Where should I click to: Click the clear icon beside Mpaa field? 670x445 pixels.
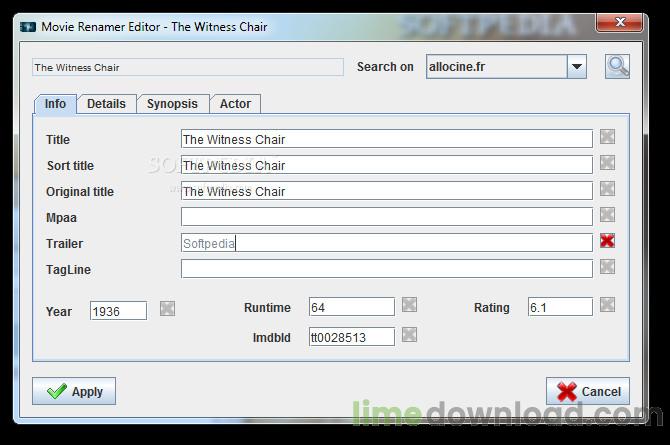607,215
